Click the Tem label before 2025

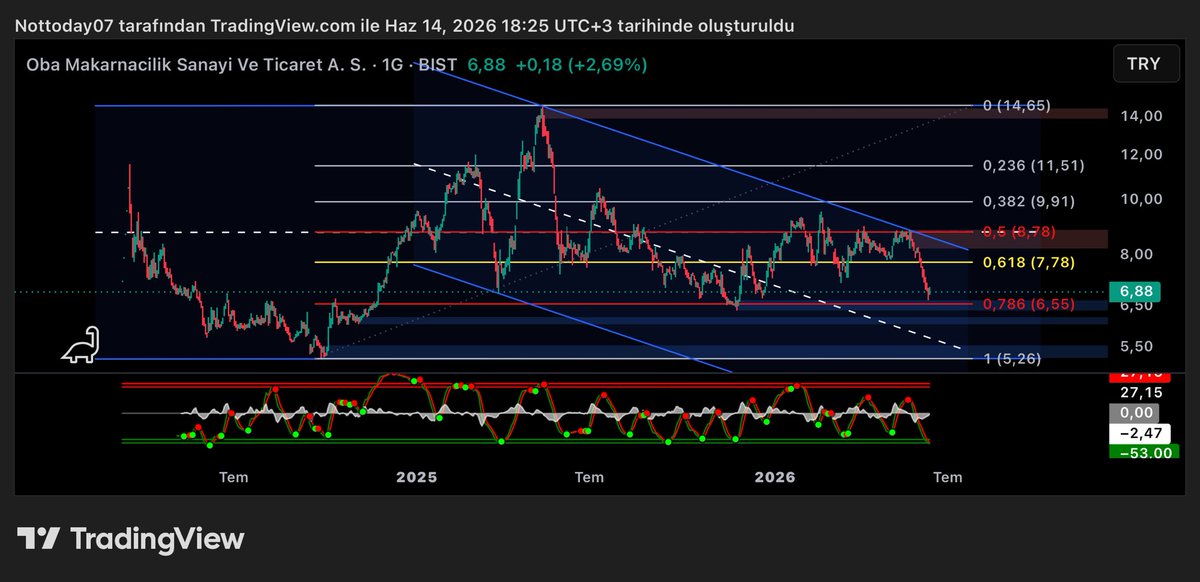[234, 477]
